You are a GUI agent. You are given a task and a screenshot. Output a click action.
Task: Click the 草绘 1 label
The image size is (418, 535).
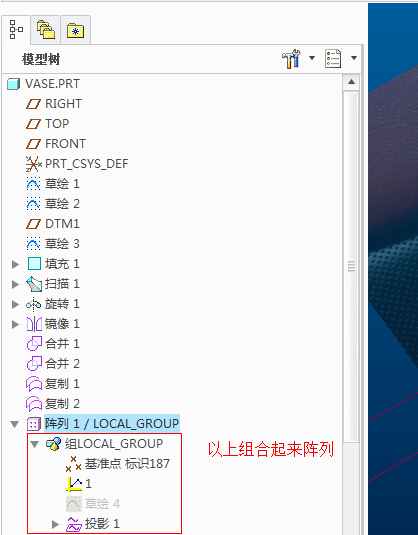coord(62,184)
